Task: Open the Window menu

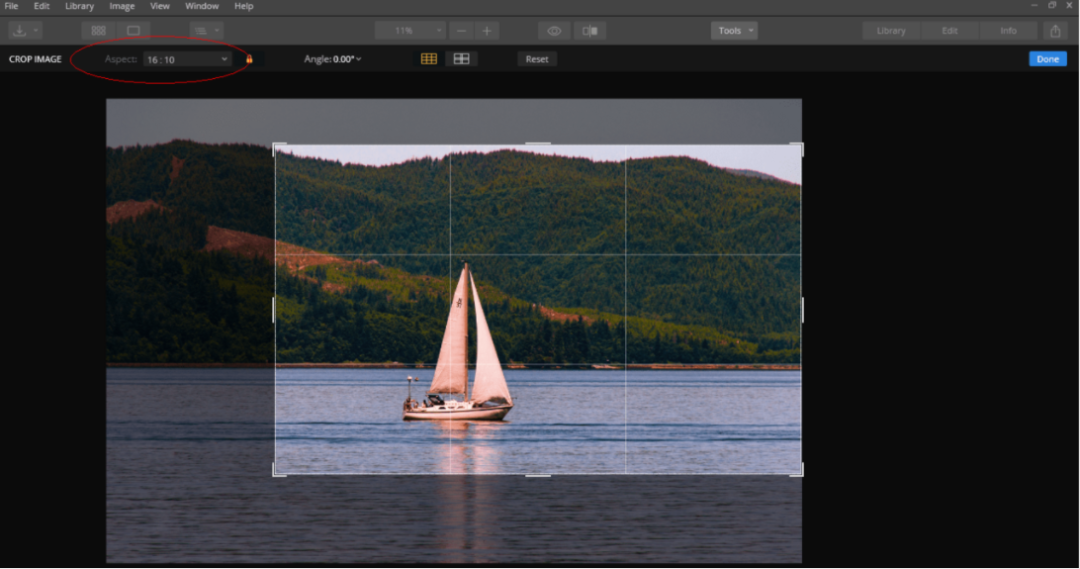Action: pos(202,6)
